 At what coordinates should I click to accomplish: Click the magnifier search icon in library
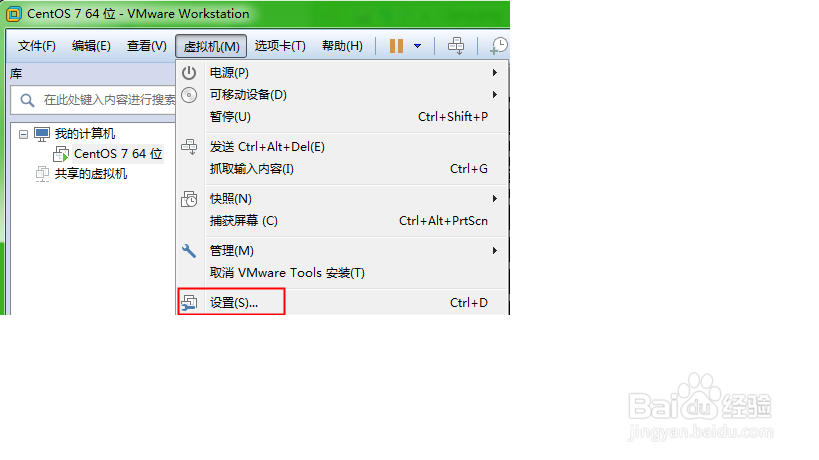pos(27,100)
